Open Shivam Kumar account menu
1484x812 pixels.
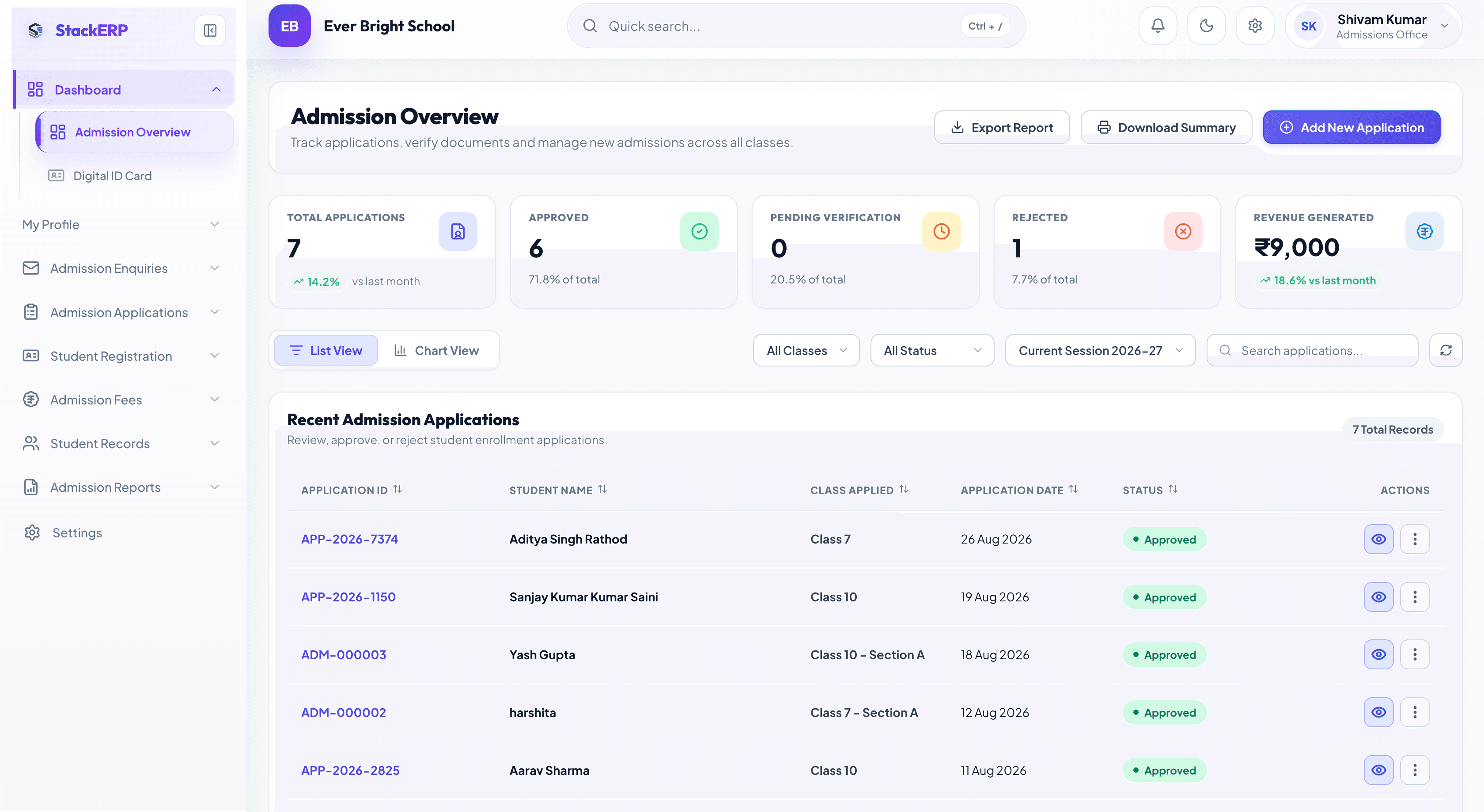1374,26
